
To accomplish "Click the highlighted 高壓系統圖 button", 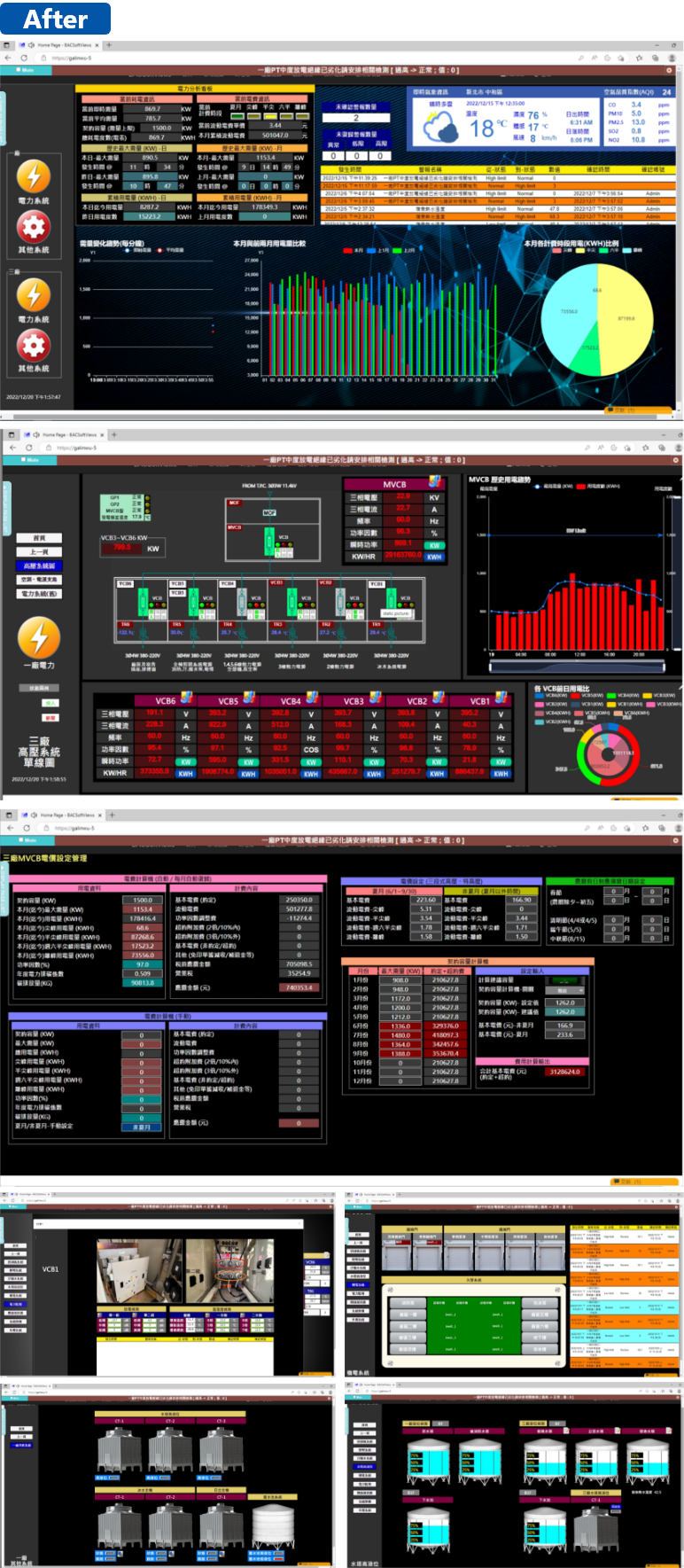I will point(39,566).
